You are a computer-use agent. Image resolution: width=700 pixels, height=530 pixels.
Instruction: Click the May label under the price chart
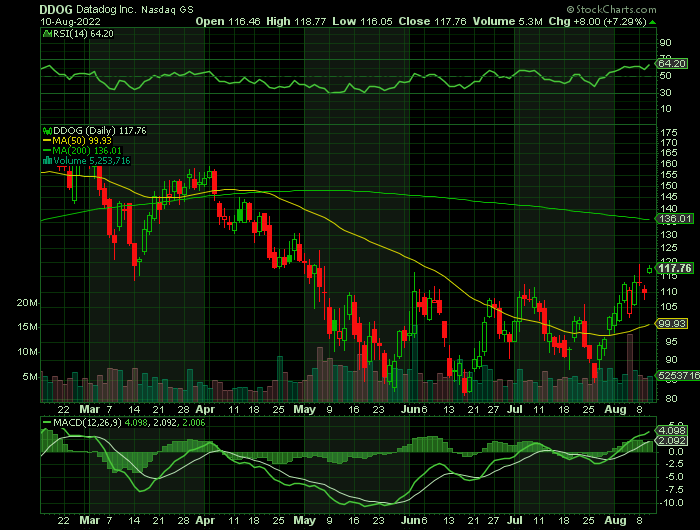pyautogui.click(x=304, y=409)
